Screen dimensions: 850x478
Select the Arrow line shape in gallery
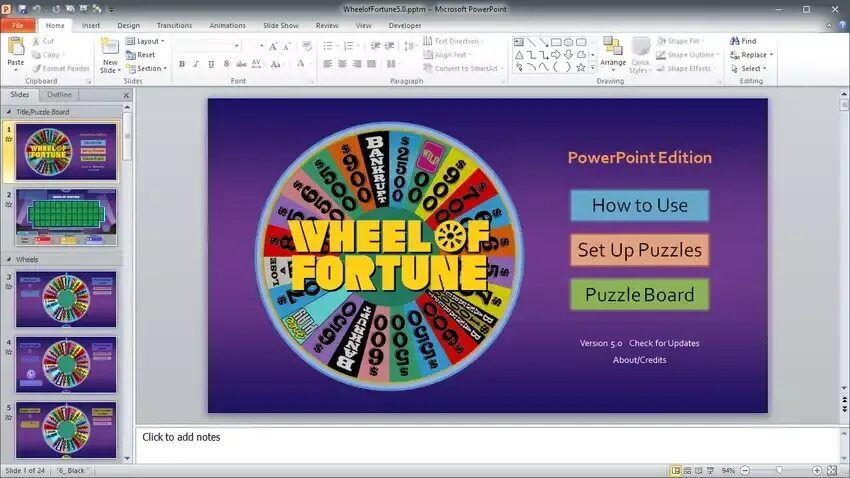(543, 42)
